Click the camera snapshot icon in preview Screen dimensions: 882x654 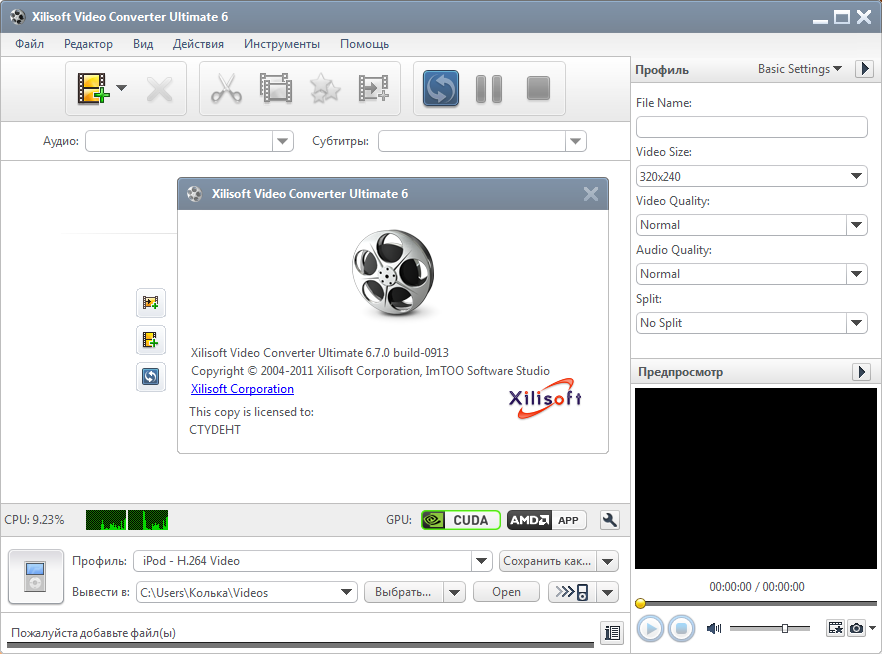857,628
